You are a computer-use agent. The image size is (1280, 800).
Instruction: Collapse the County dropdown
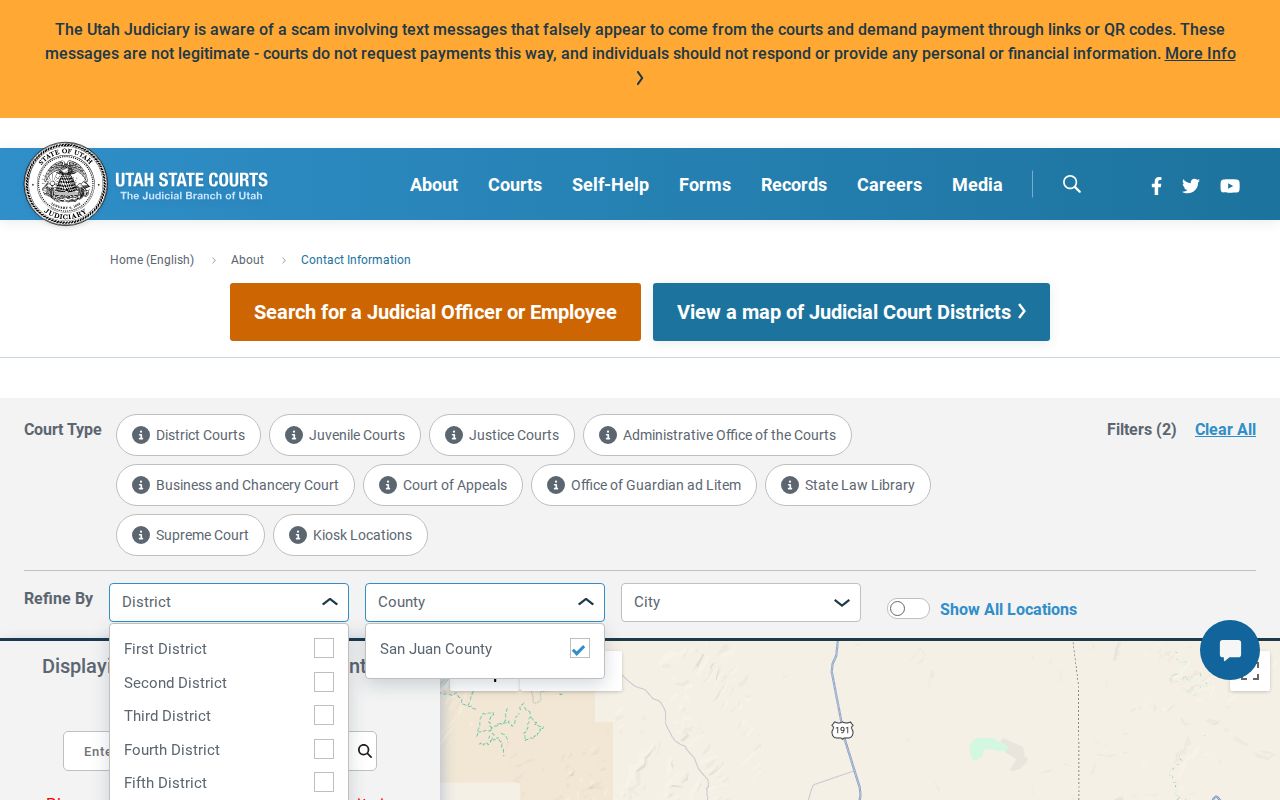click(485, 602)
